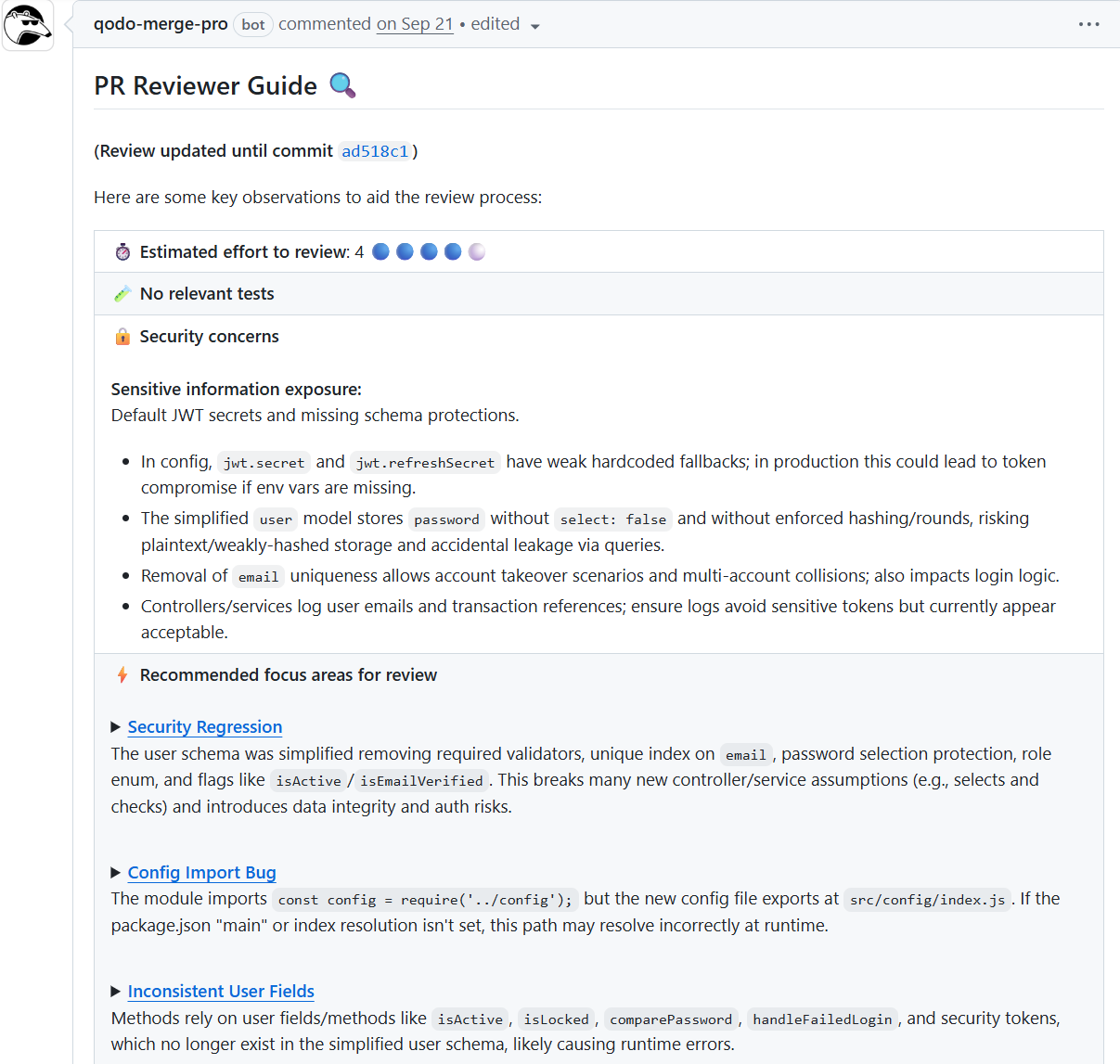The height and width of the screenshot is (1064, 1120).
Task: Expand the Security Regression disclosure triangle
Action: point(115,726)
